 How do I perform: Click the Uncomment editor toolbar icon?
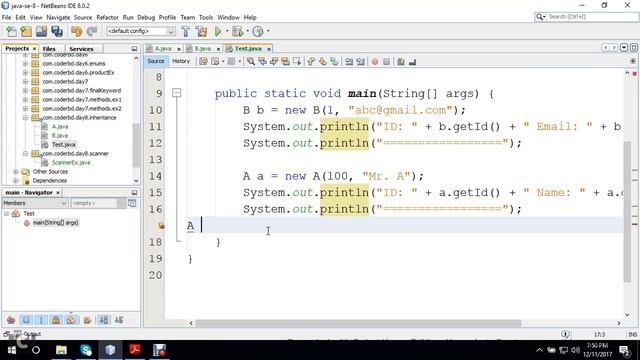click(x=412, y=62)
